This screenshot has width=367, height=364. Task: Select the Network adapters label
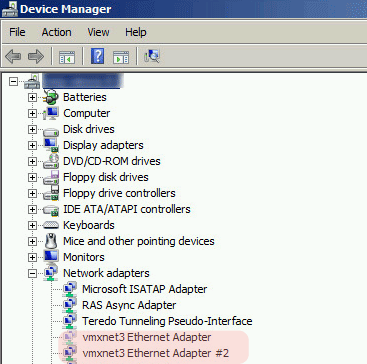106,273
